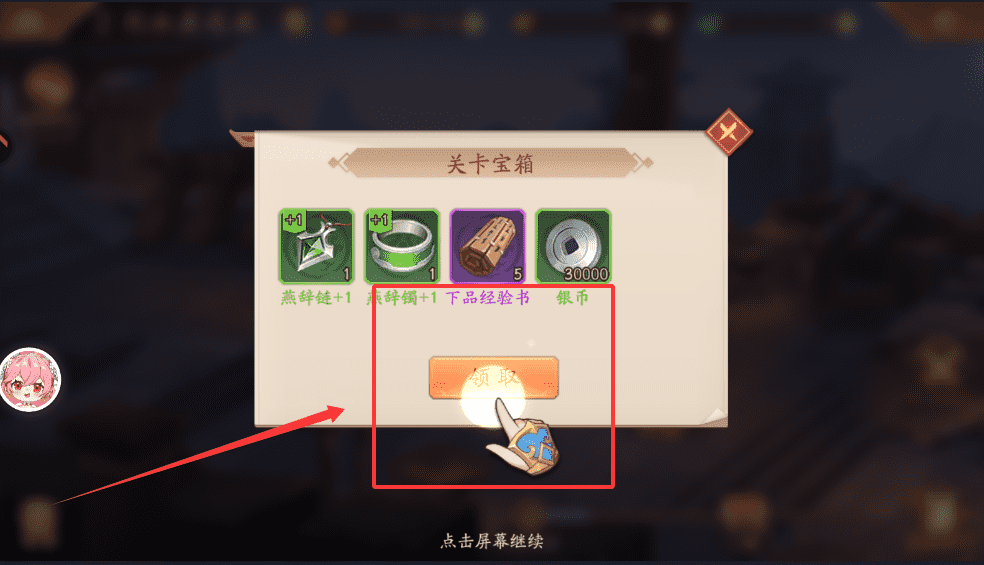Viewport: 984px width, 565px height.
Task: Tap the +1 badge on the necklace icon
Action: coord(293,220)
